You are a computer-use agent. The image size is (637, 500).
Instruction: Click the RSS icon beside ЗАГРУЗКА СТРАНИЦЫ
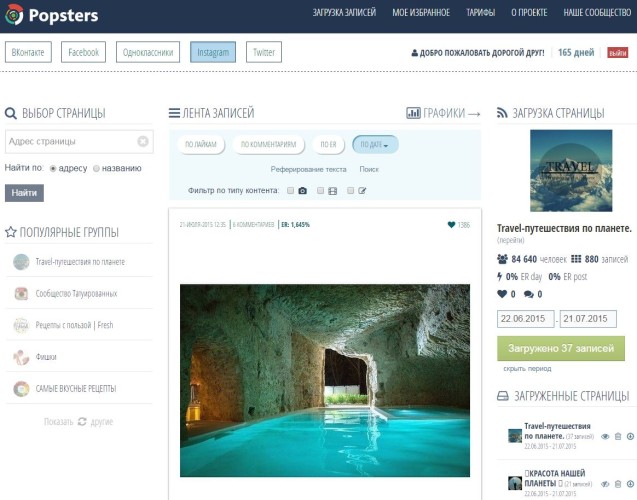point(502,113)
